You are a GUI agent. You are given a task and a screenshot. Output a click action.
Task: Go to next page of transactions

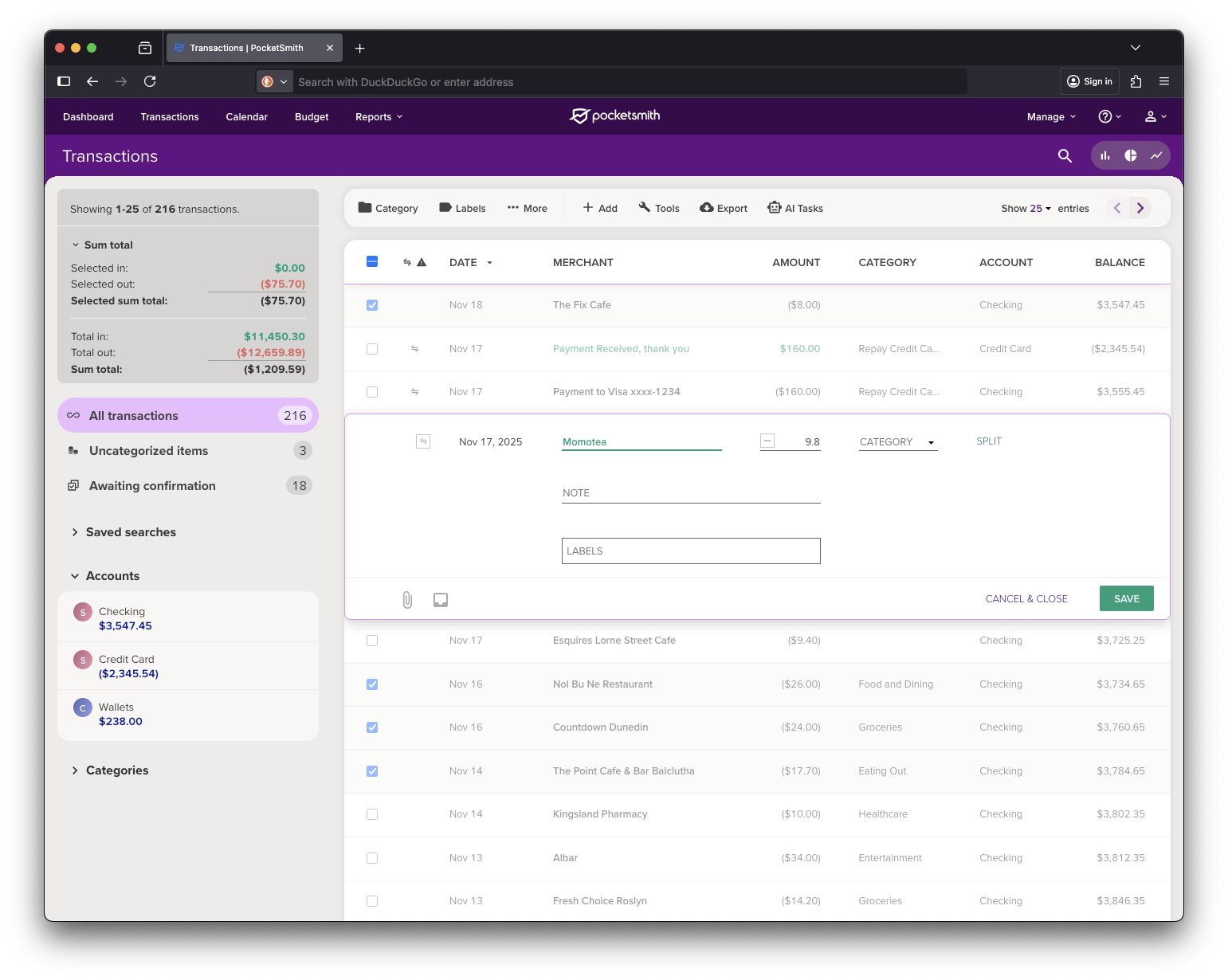(1140, 208)
